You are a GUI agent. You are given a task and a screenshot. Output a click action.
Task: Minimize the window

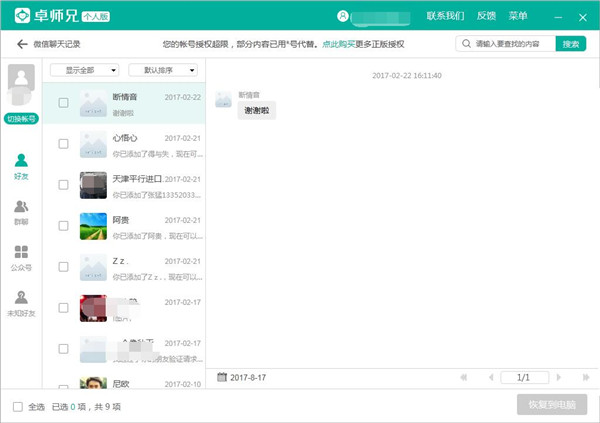tap(558, 17)
